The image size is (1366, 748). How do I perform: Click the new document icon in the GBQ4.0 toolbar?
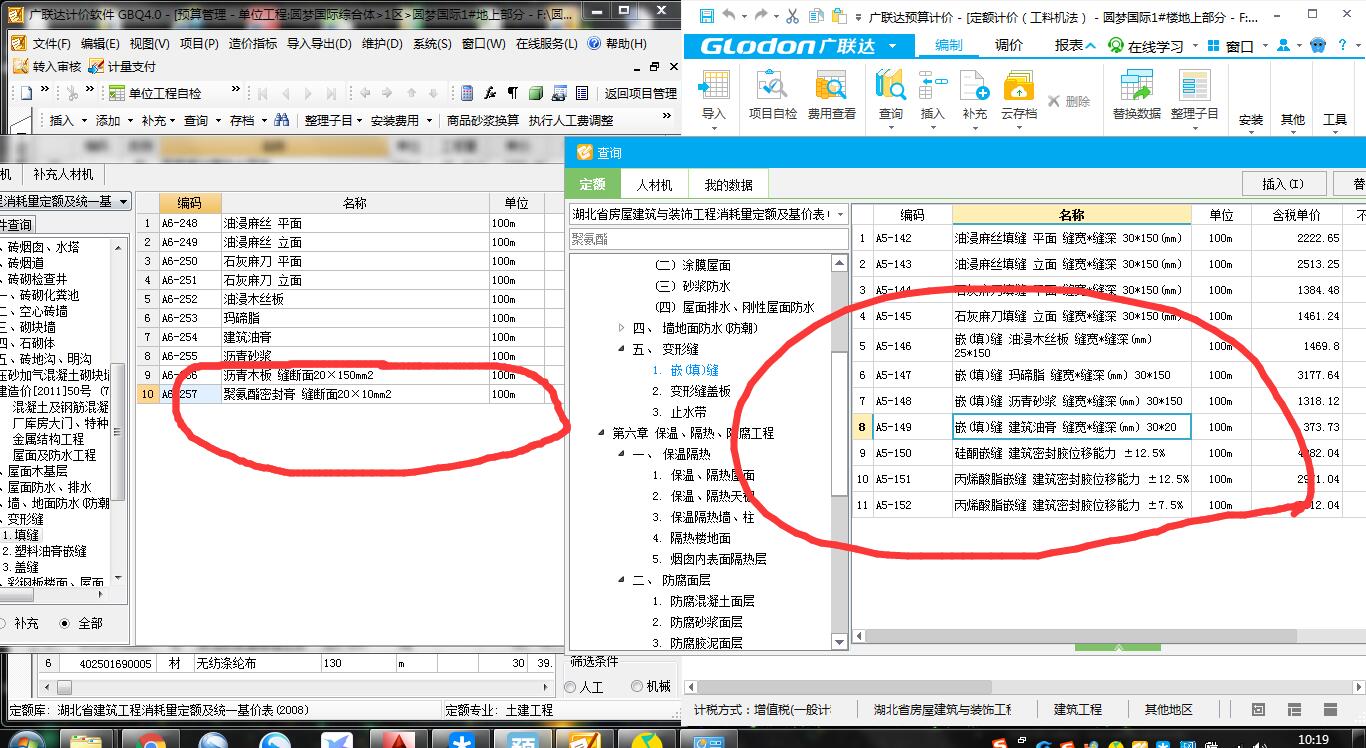click(x=27, y=93)
